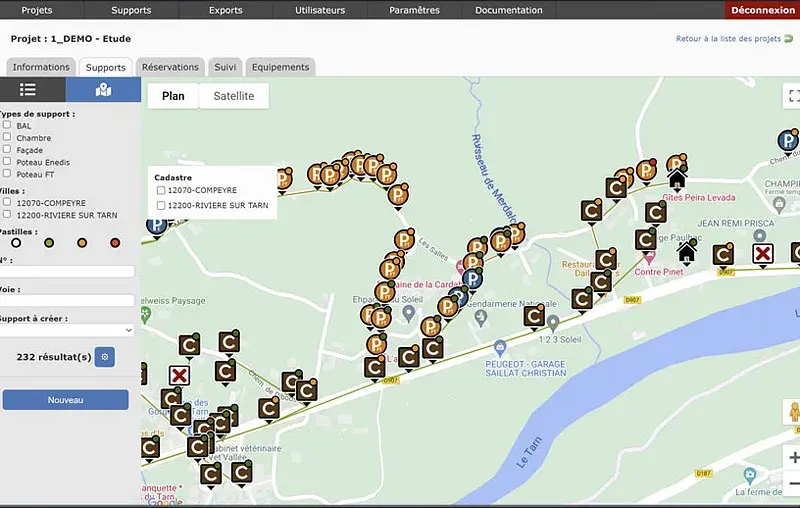Click C chamber marker near 1 2 3 Soleil

click(x=534, y=317)
